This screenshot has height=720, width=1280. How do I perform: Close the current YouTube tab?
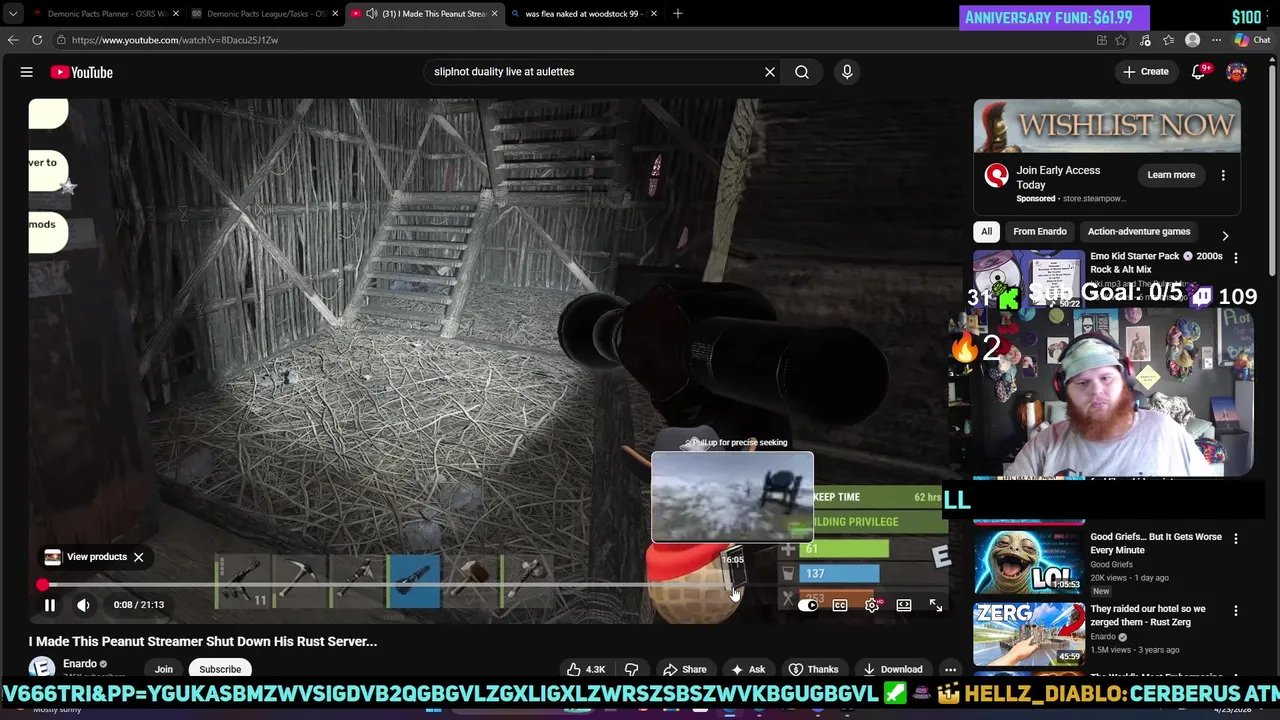[494, 14]
